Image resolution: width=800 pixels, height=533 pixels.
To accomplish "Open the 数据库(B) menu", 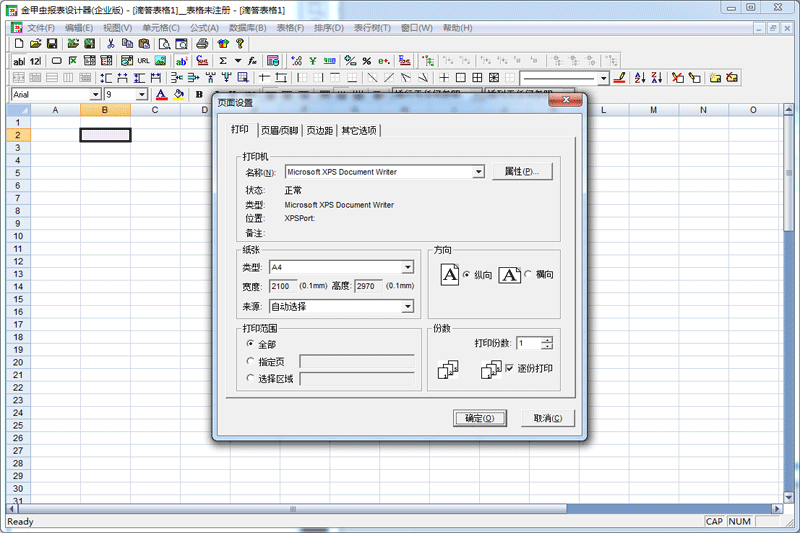I will 247,28.
